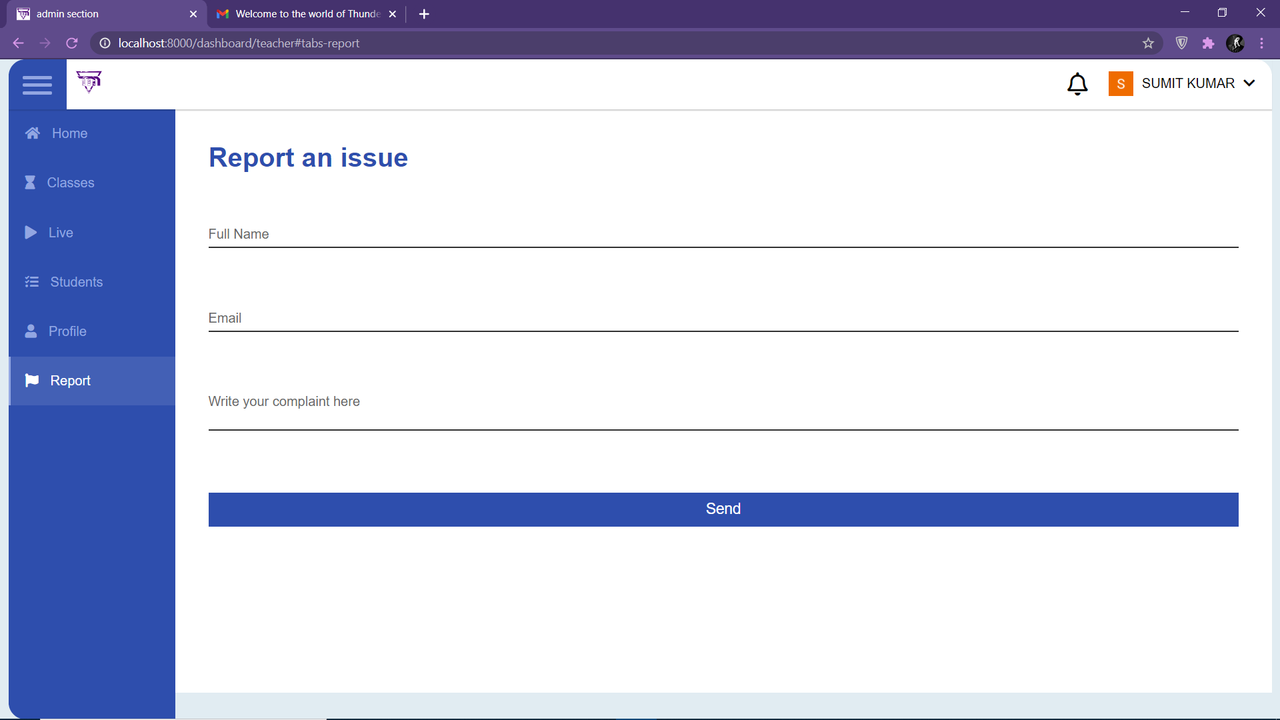Switch to the Gmail Welcome browser tab
The width and height of the screenshot is (1280, 720).
coord(305,14)
